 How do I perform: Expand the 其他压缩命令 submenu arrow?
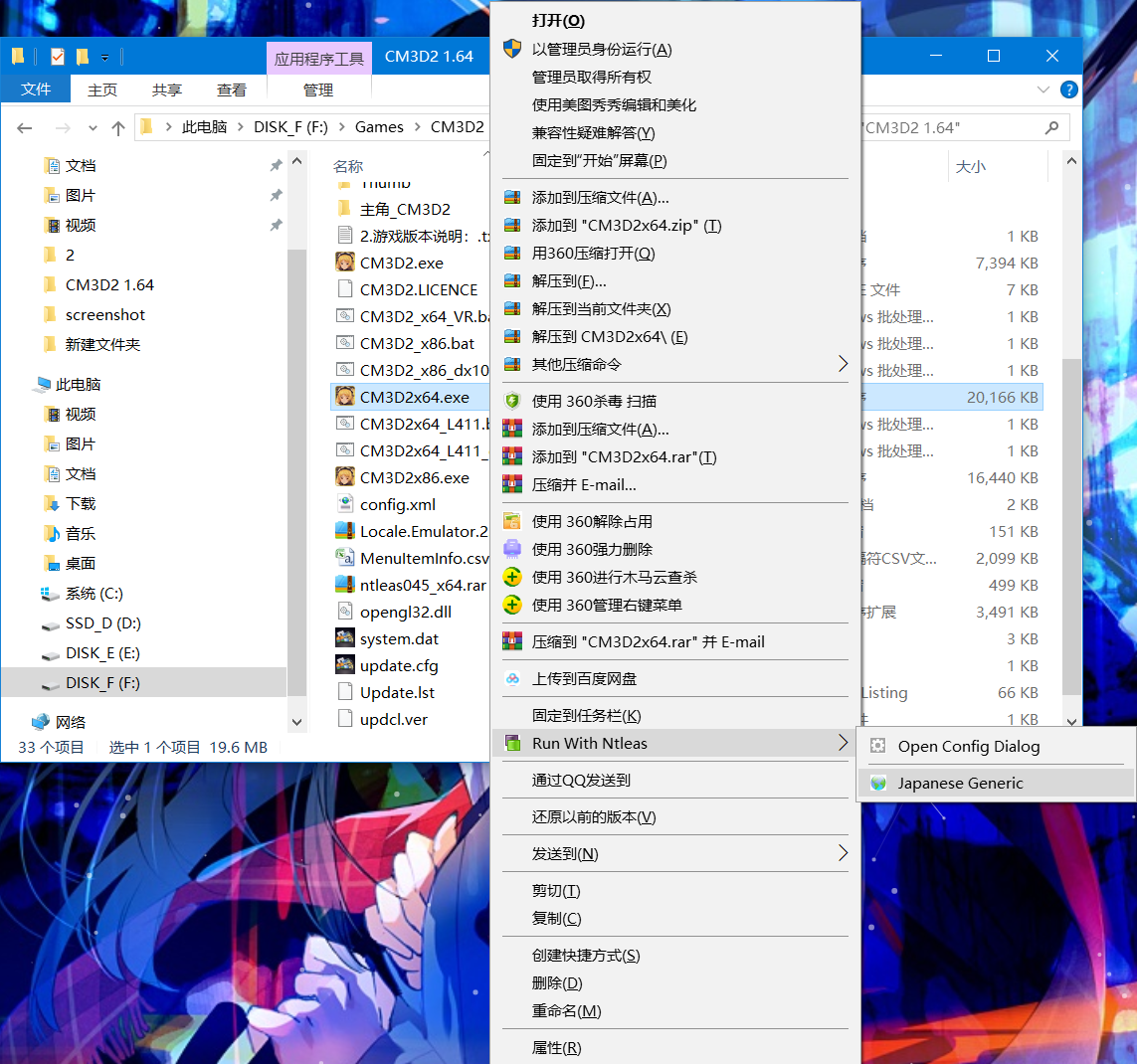(x=843, y=364)
